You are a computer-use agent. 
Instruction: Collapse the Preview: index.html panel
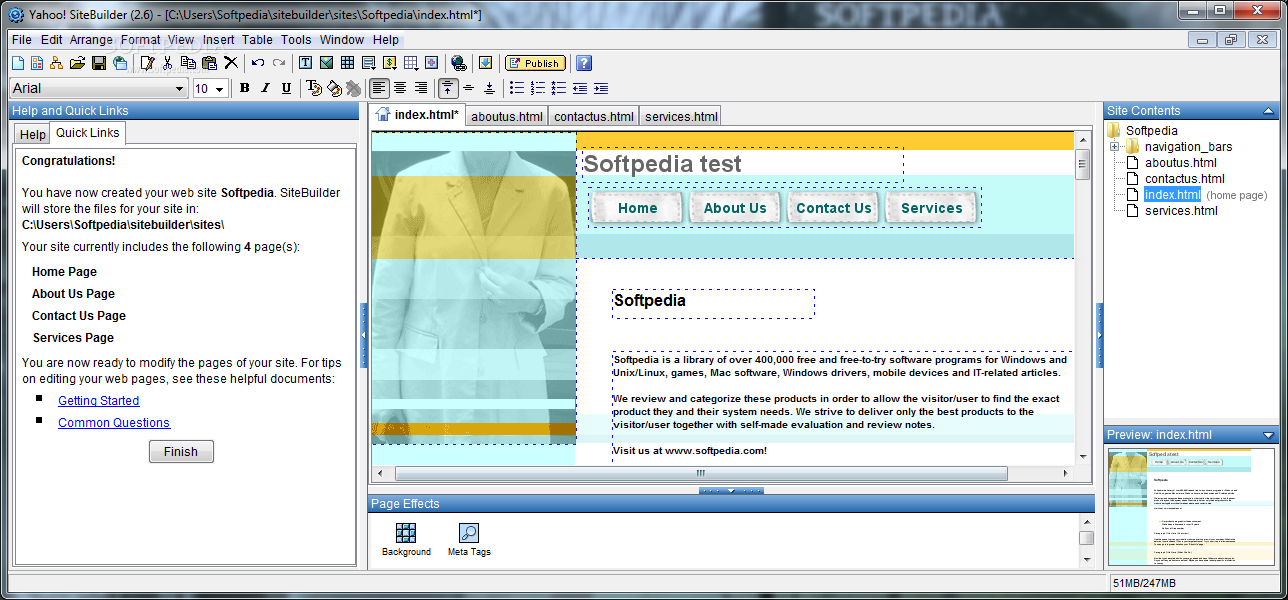(x=1269, y=435)
